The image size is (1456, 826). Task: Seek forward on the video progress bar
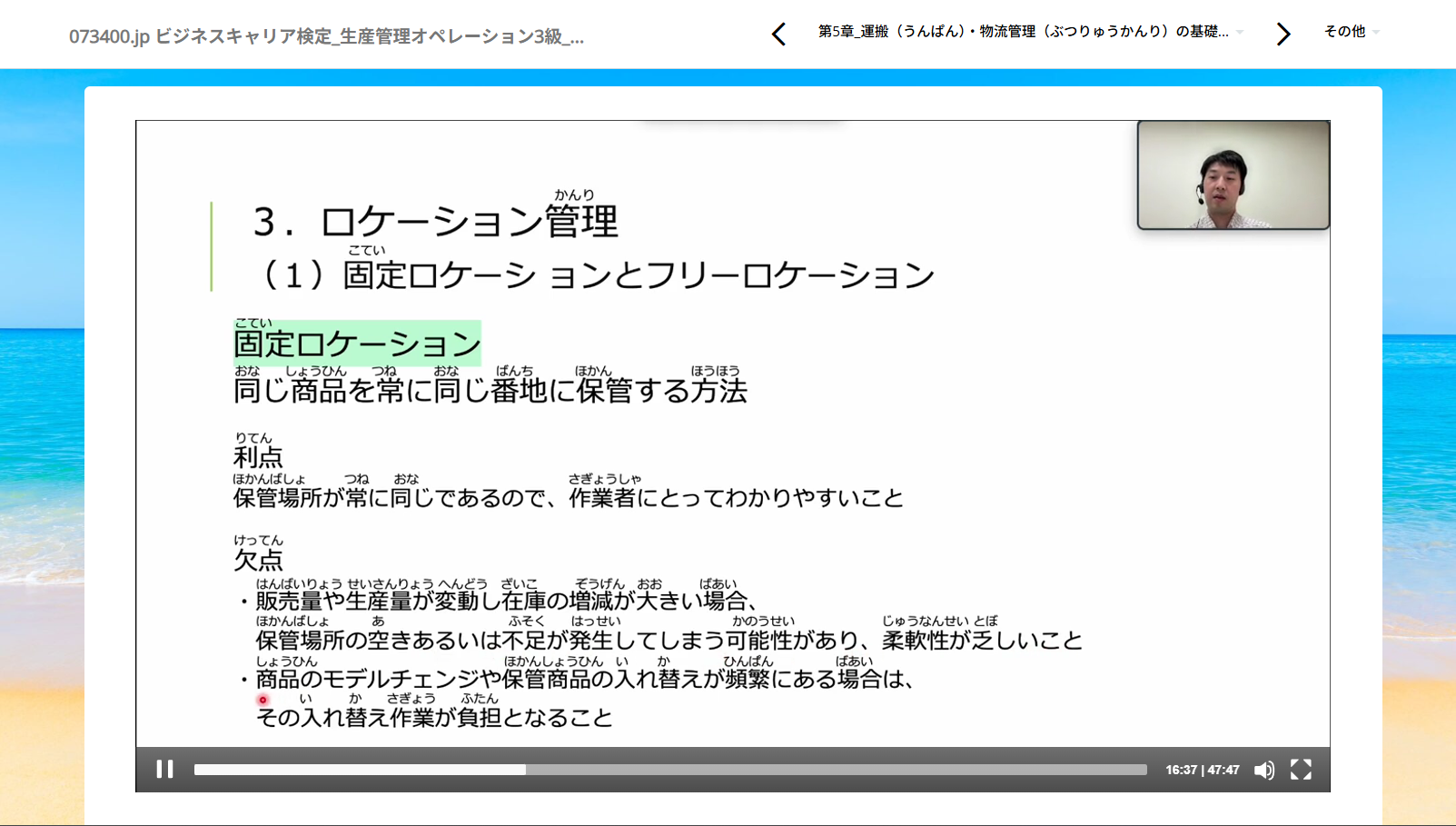pyautogui.click(x=817, y=769)
